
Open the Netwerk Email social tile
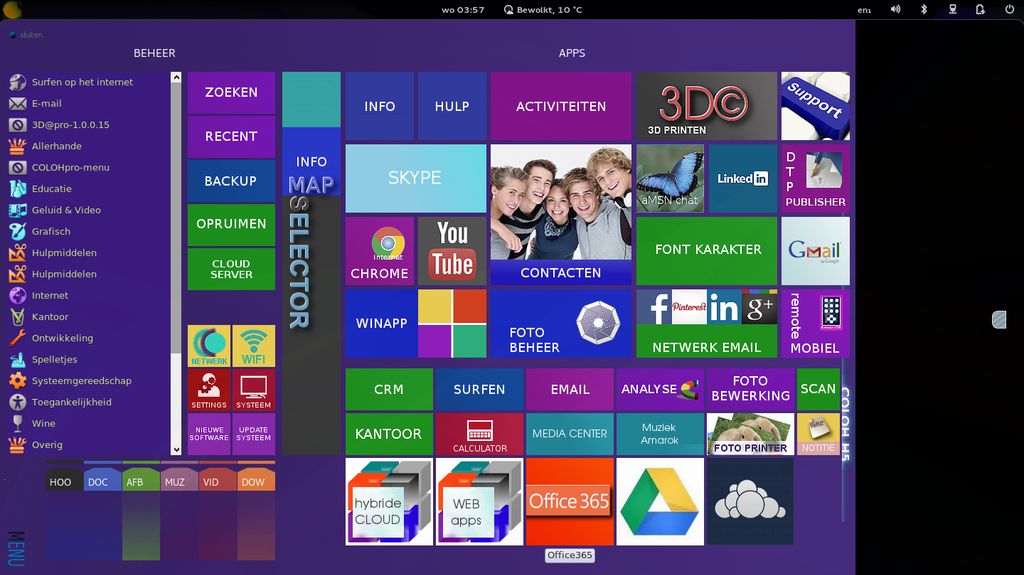click(x=707, y=323)
